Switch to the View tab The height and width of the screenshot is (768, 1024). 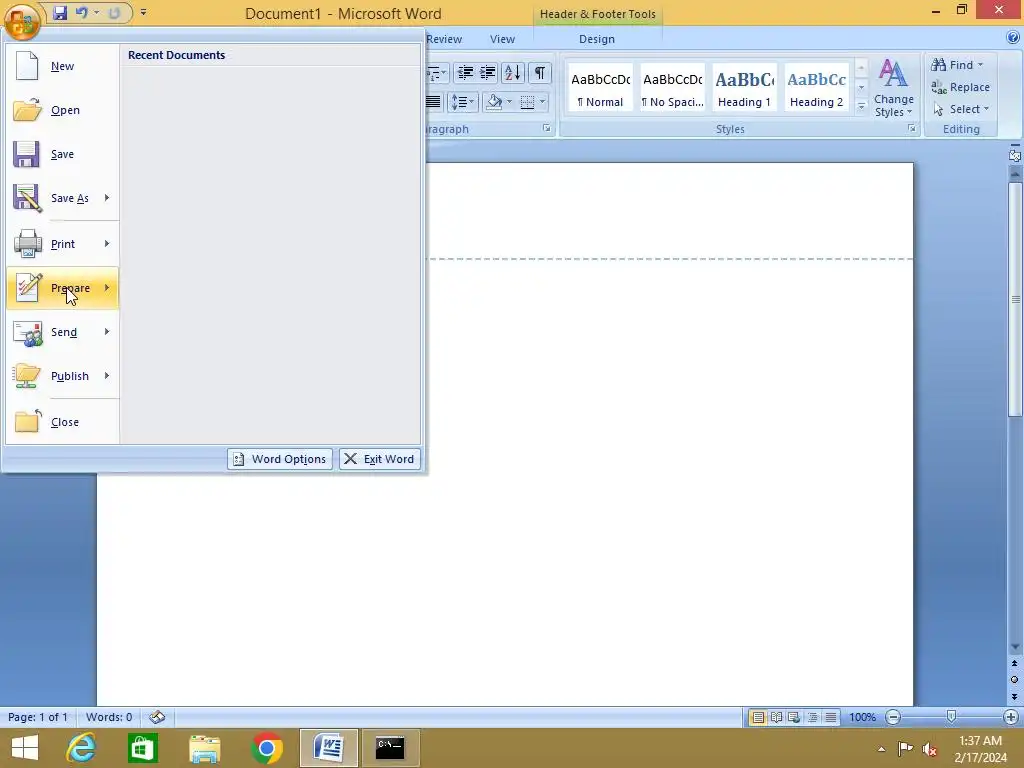[502, 39]
